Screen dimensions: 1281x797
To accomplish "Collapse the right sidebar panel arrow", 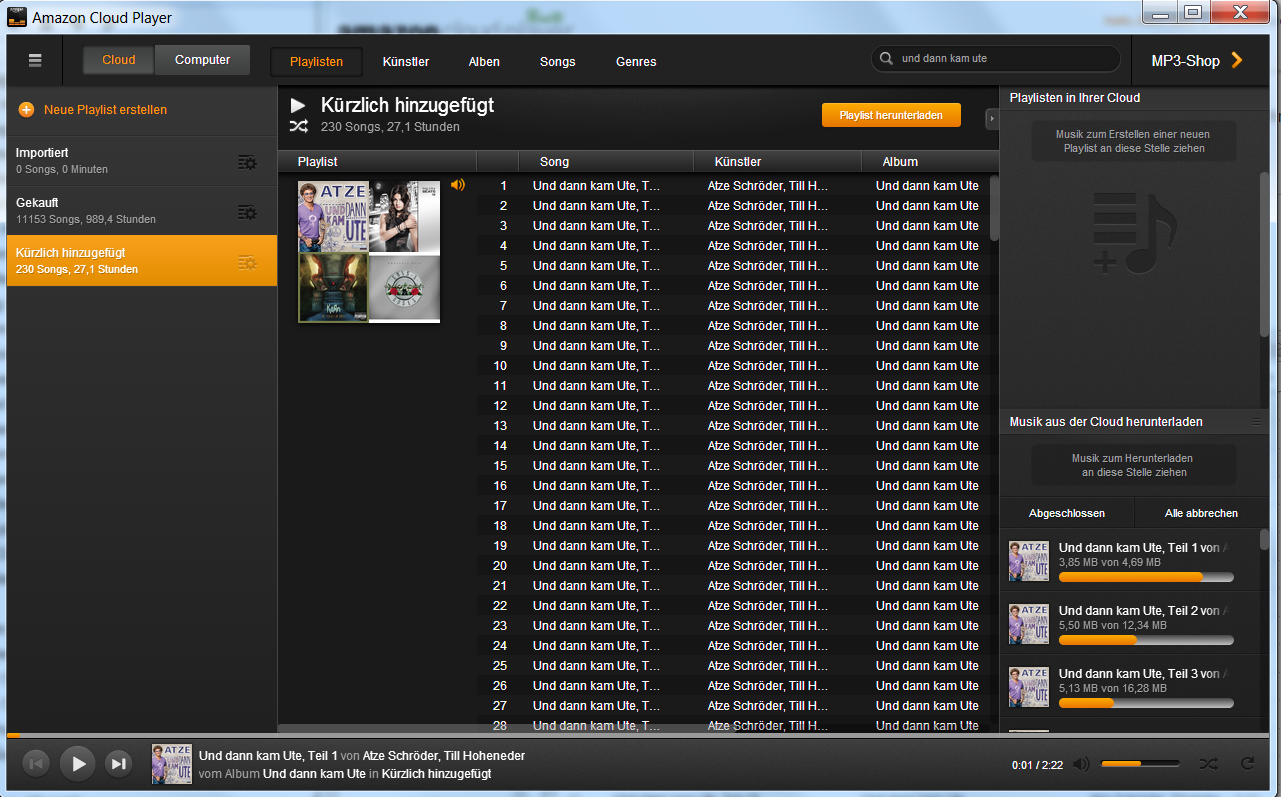I will (x=991, y=119).
